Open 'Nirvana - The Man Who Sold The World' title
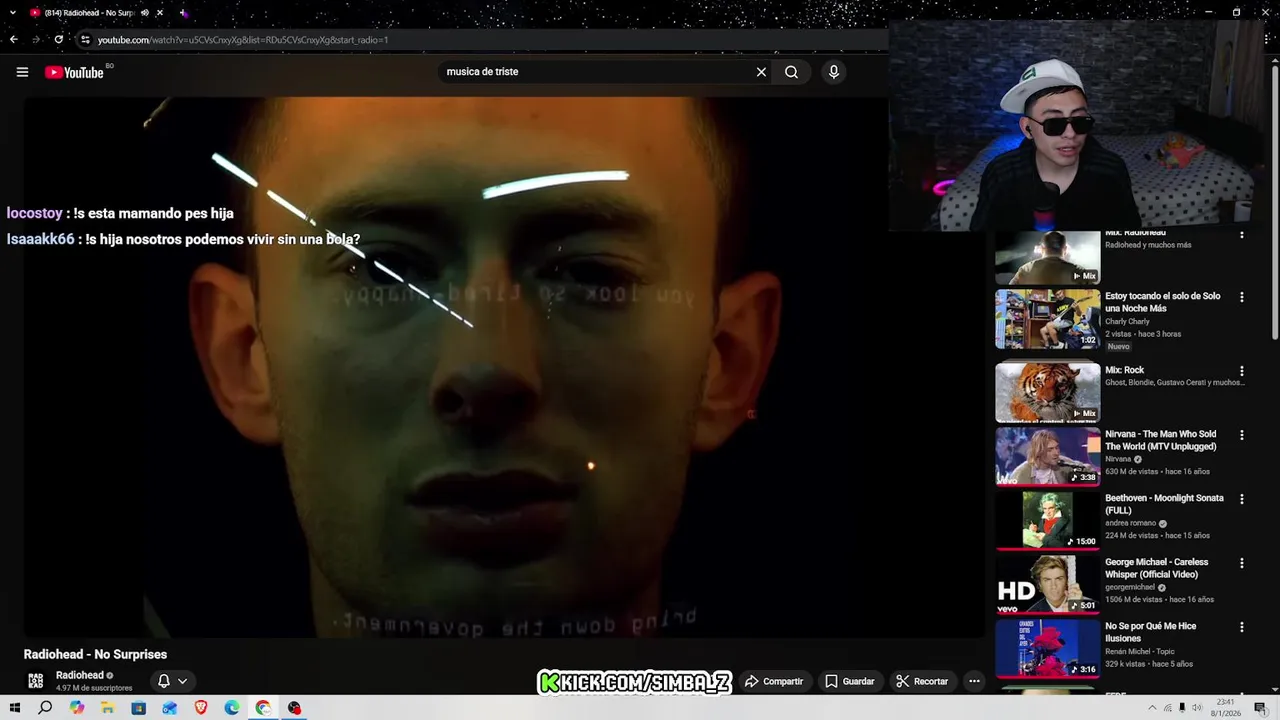The height and width of the screenshot is (720, 1280). coord(1161,441)
